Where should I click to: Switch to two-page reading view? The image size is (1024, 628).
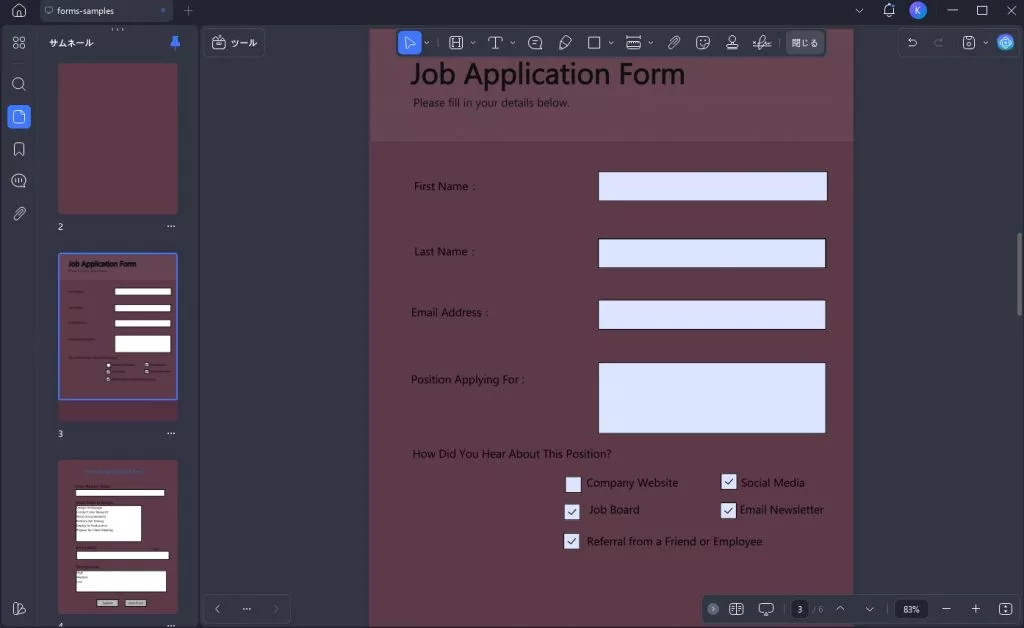click(x=736, y=609)
